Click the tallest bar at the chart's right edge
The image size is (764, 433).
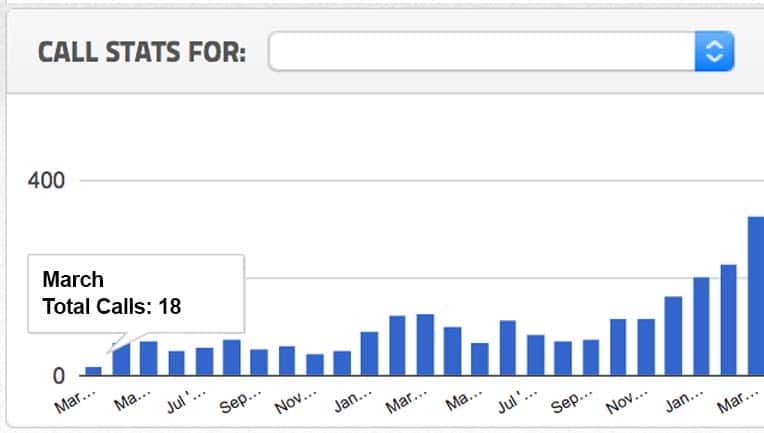click(x=756, y=296)
